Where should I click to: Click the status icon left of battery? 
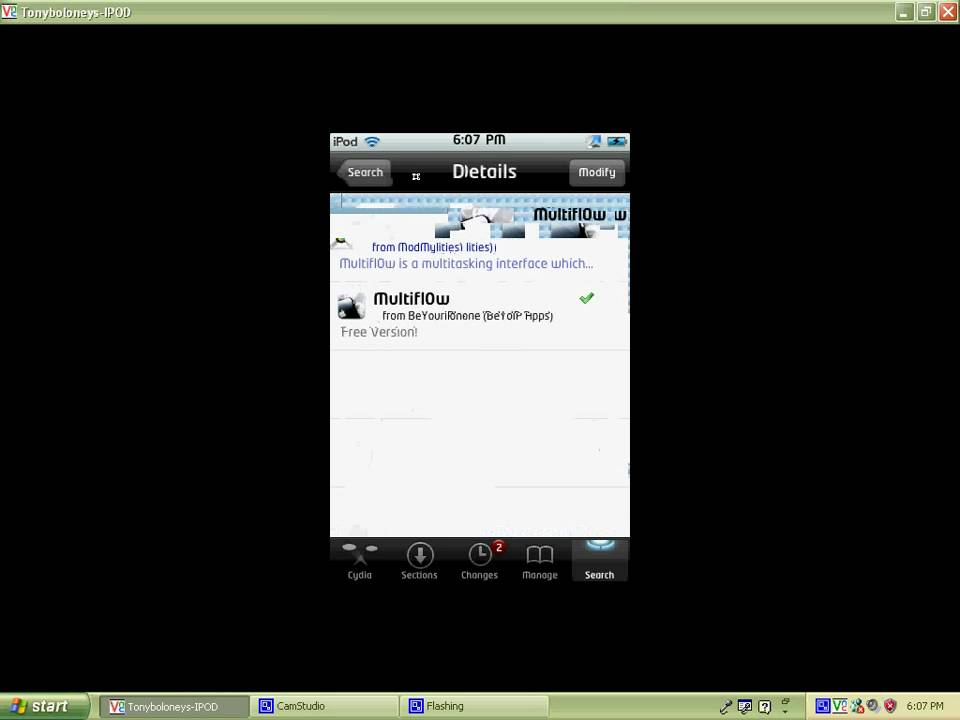point(594,141)
